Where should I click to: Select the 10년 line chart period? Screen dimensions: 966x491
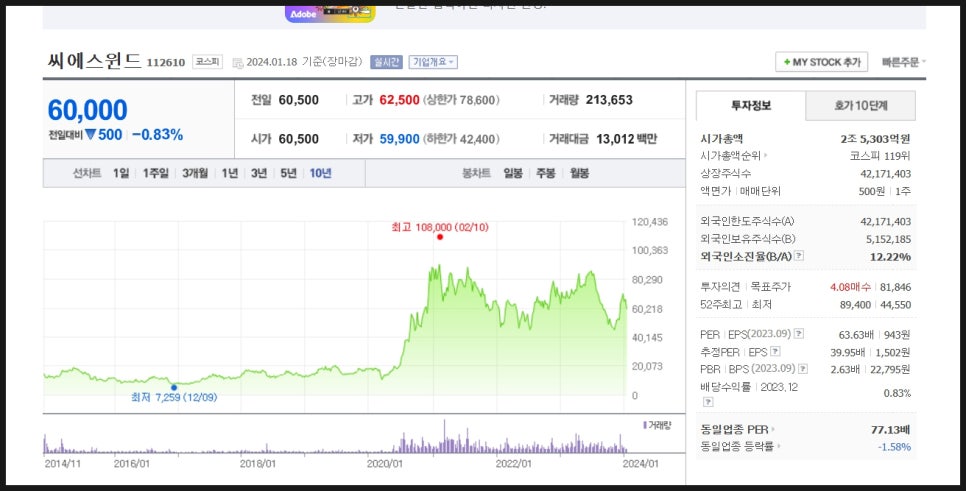click(x=320, y=173)
